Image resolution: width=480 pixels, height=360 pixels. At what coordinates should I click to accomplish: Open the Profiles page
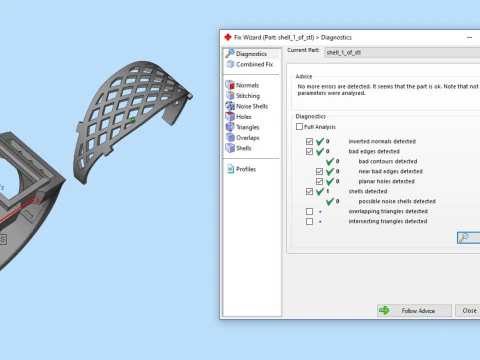click(x=242, y=169)
